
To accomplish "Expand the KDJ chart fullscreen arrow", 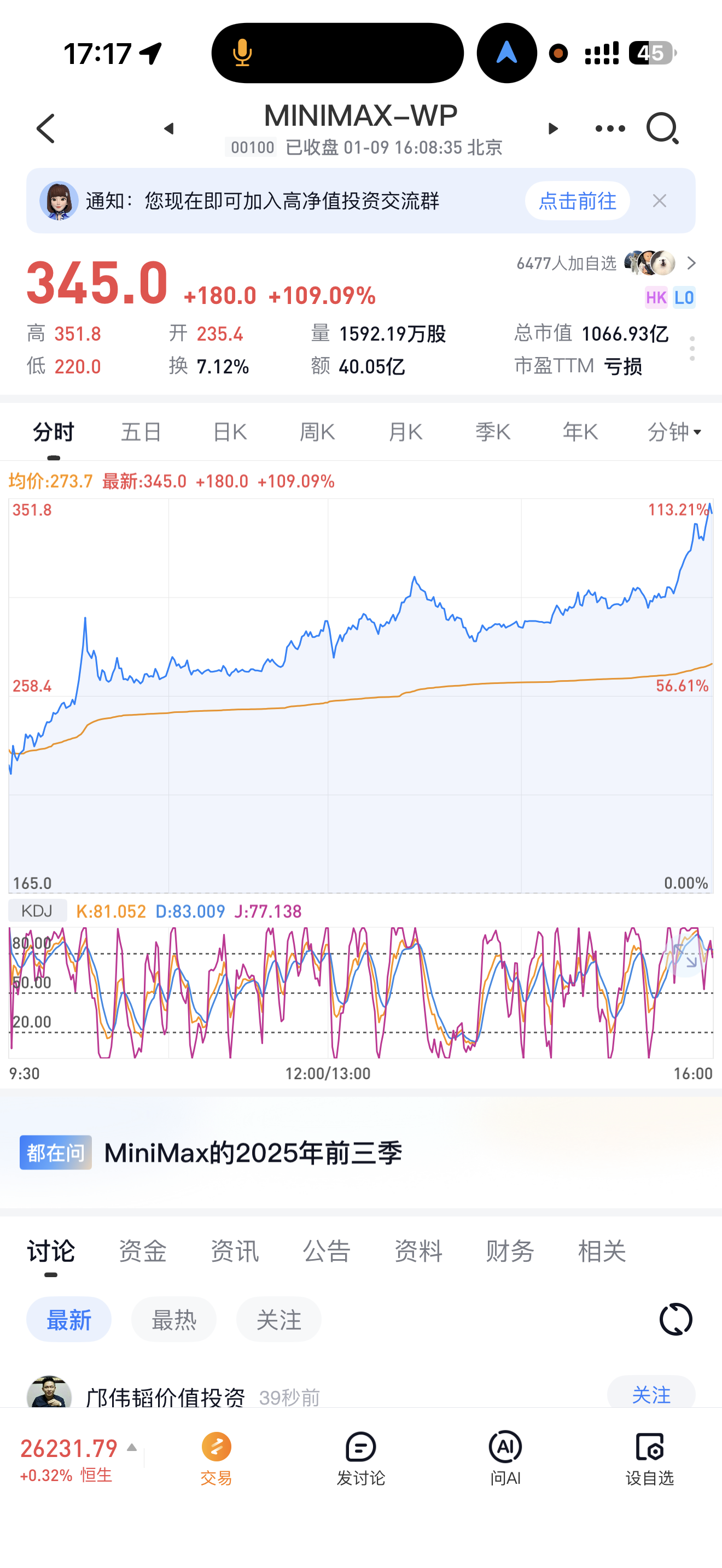I will [685, 956].
